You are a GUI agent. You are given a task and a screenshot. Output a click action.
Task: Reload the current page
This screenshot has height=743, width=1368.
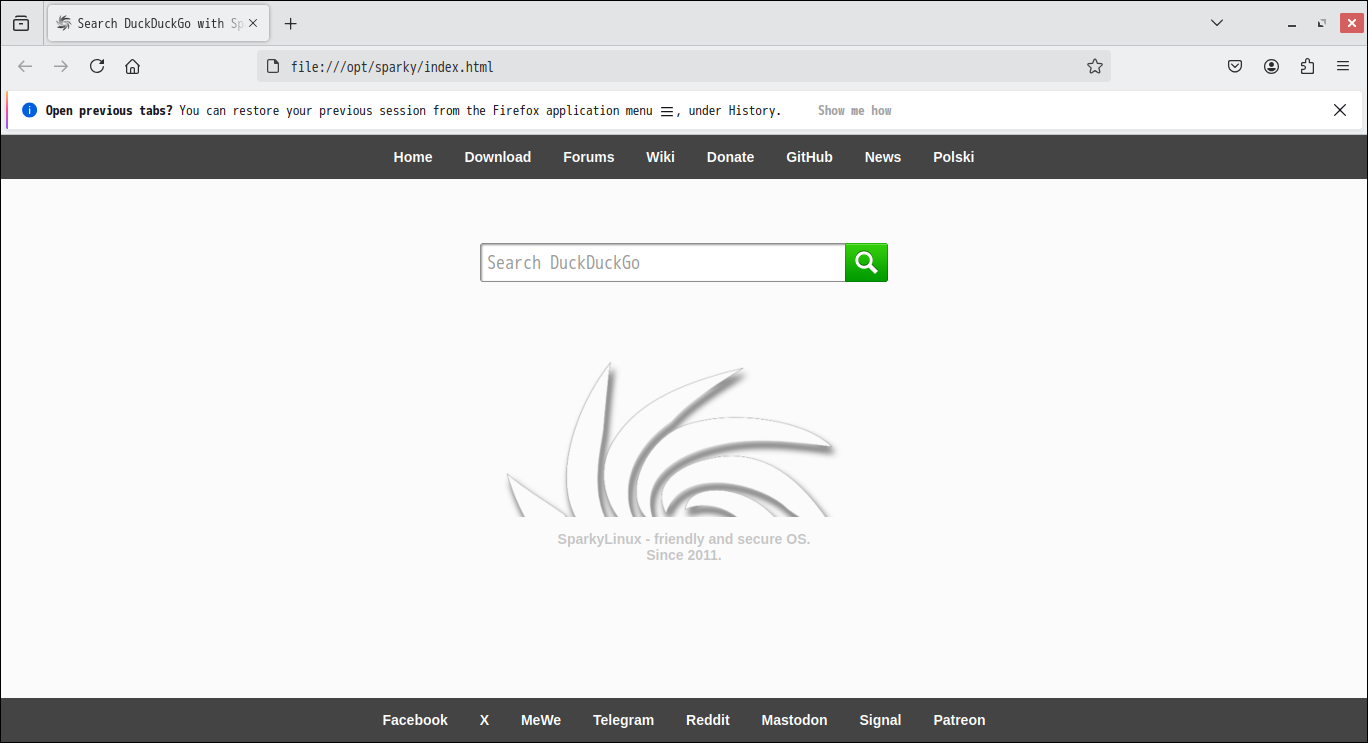(x=97, y=67)
